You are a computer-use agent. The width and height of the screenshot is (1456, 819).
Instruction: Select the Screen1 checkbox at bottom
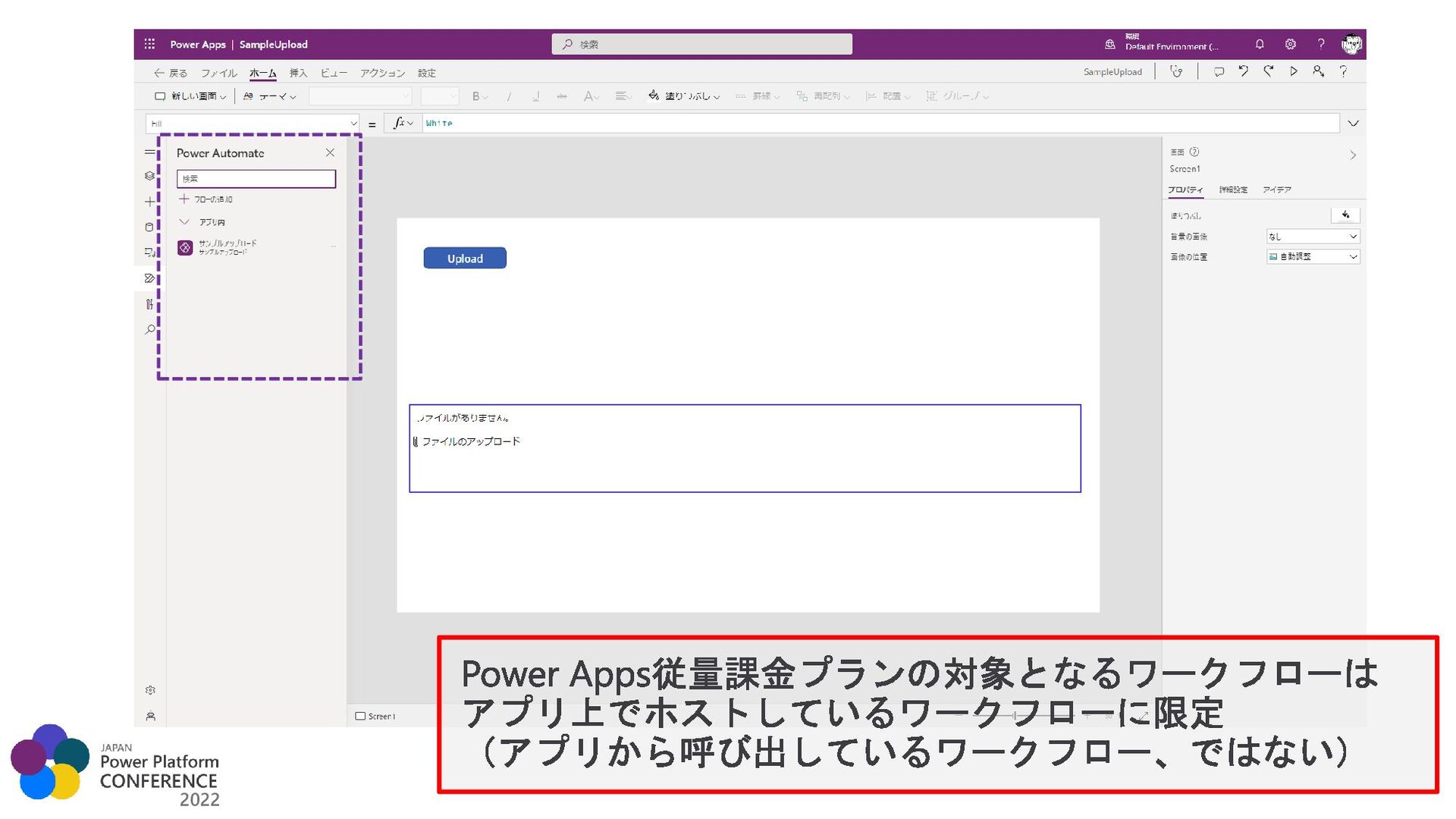[x=361, y=716]
